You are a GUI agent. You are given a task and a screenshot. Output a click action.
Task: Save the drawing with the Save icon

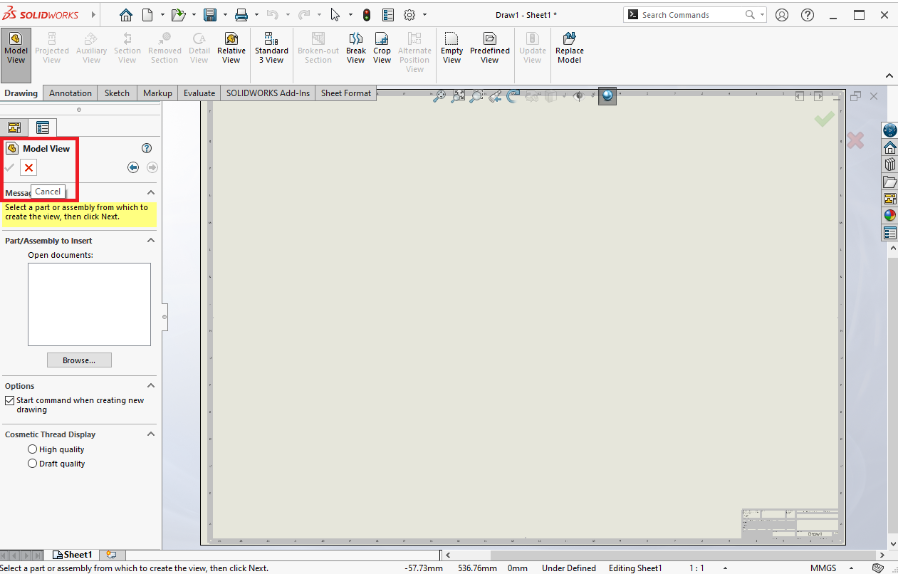[x=210, y=15]
